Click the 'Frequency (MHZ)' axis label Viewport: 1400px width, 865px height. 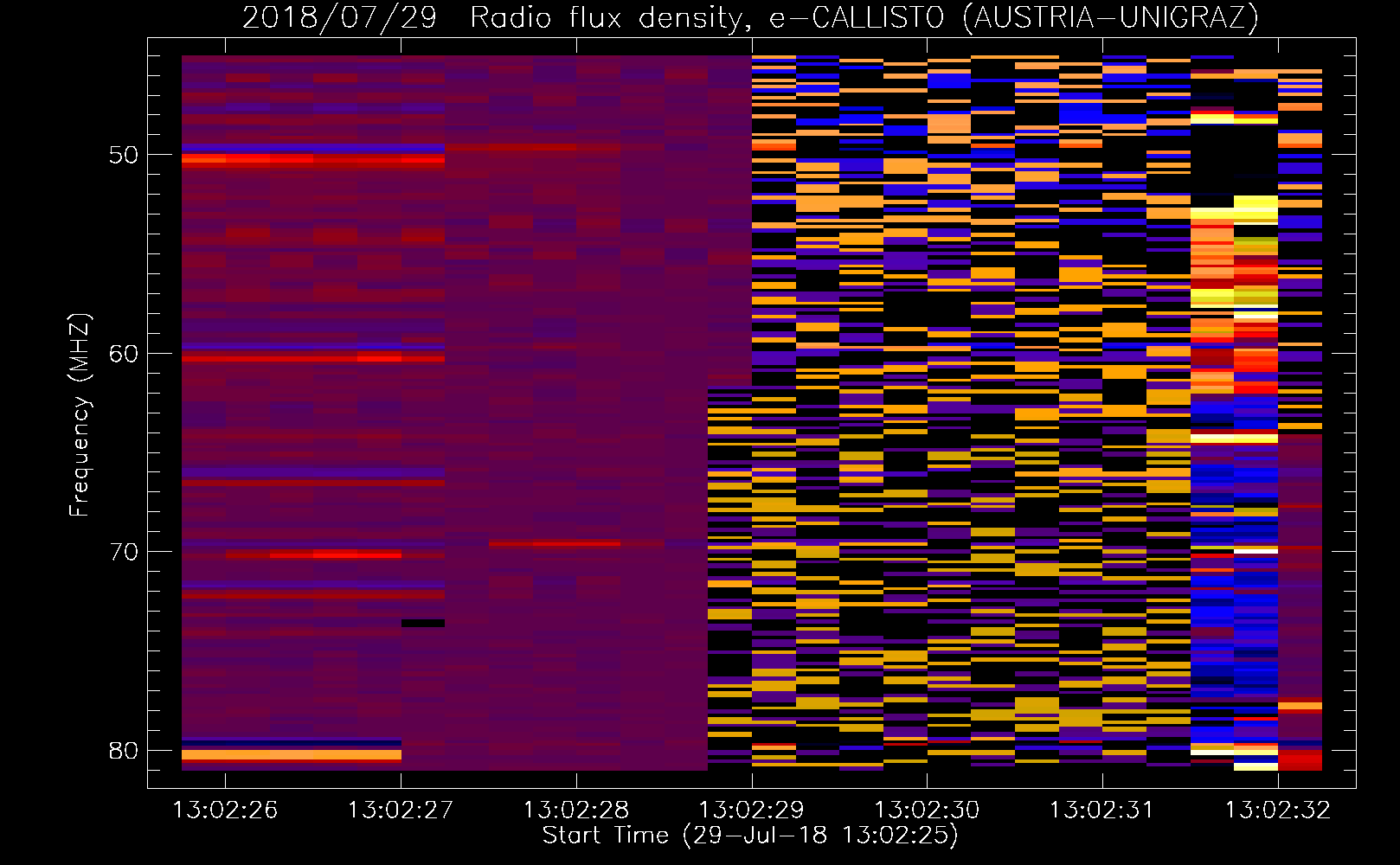tap(80, 414)
